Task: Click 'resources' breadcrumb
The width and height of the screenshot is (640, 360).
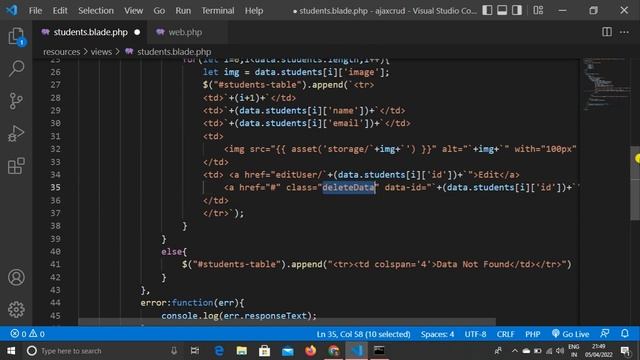Action: click(62, 52)
